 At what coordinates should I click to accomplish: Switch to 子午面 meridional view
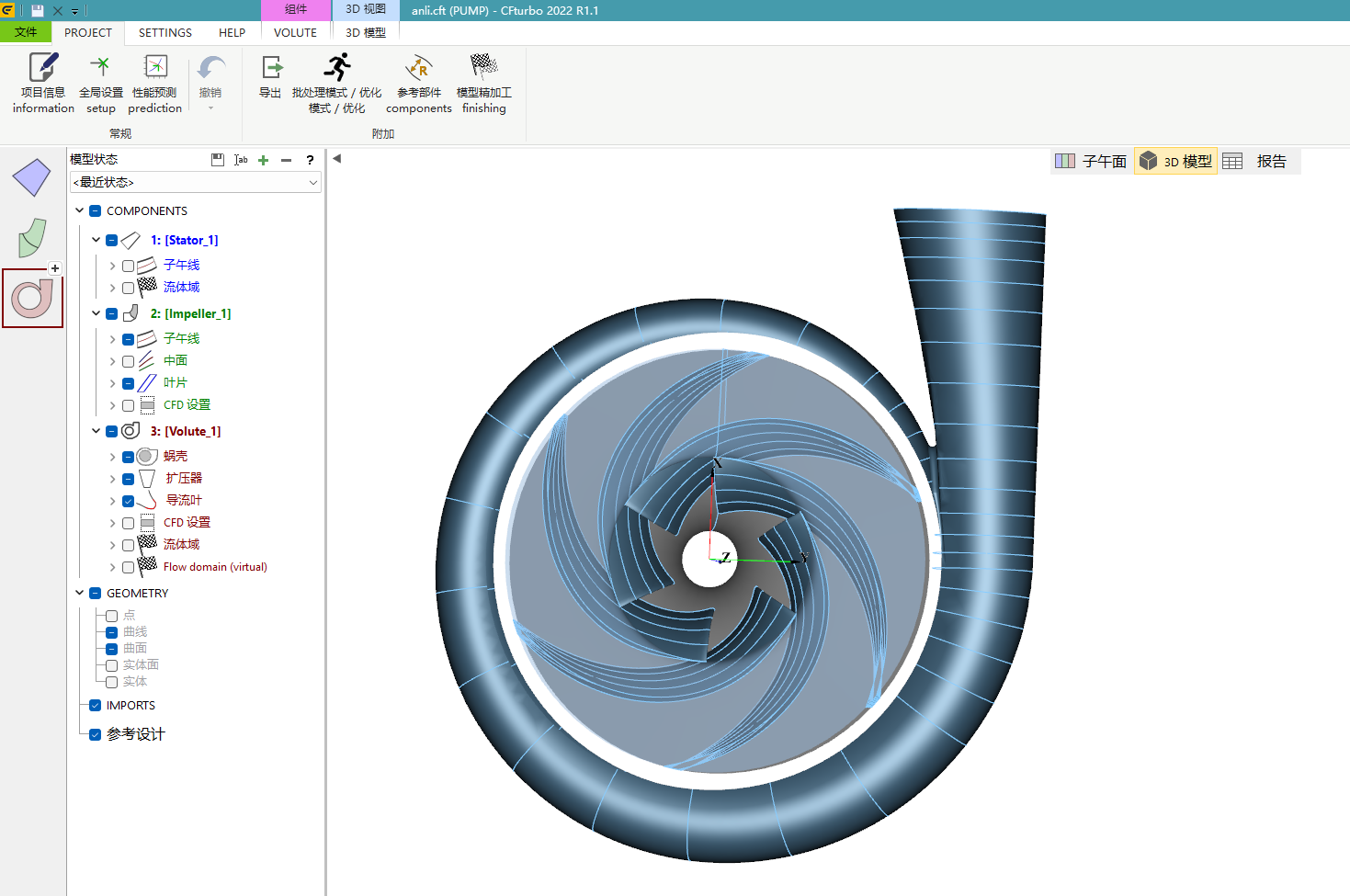(x=1092, y=161)
